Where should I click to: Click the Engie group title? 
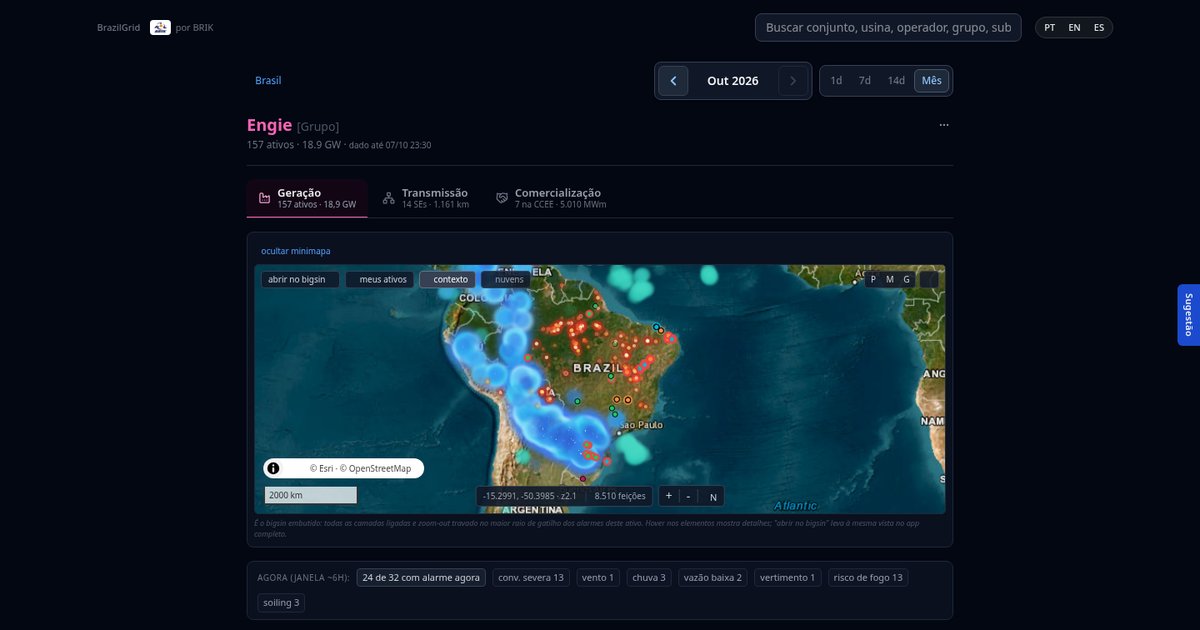(269, 125)
